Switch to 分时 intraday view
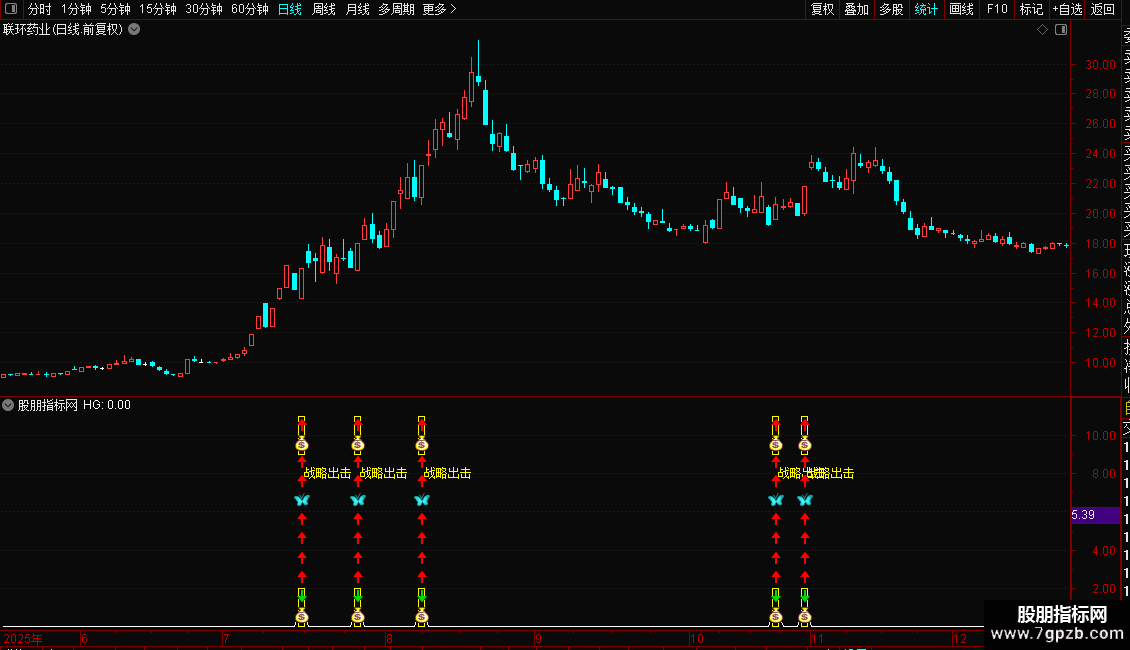Screen dimensions: 1130x650 pos(40,9)
